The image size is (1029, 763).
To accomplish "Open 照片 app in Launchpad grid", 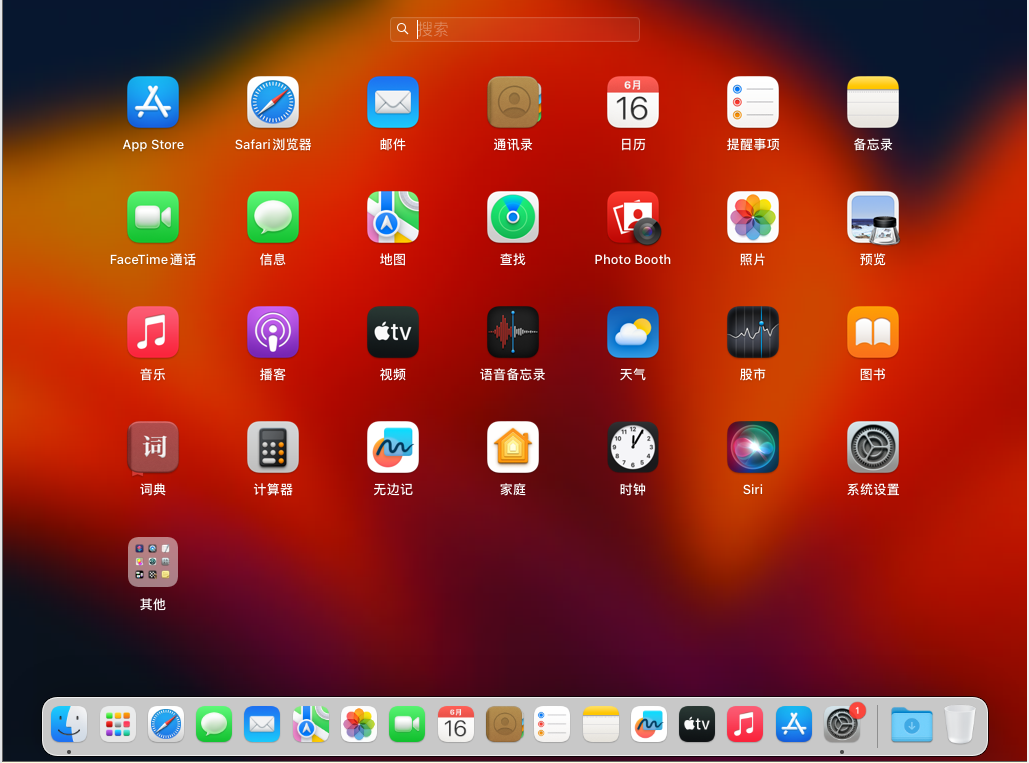I will (753, 217).
